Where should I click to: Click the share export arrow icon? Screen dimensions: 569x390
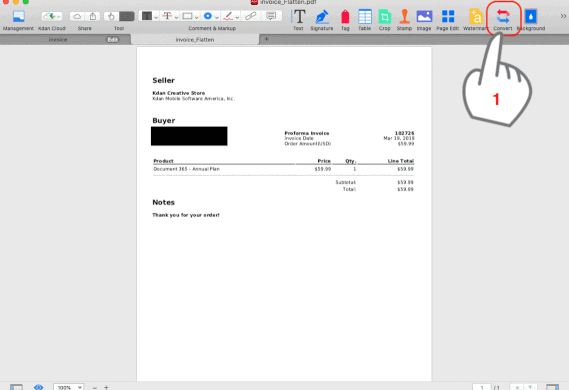pyautogui.click(x=93, y=16)
